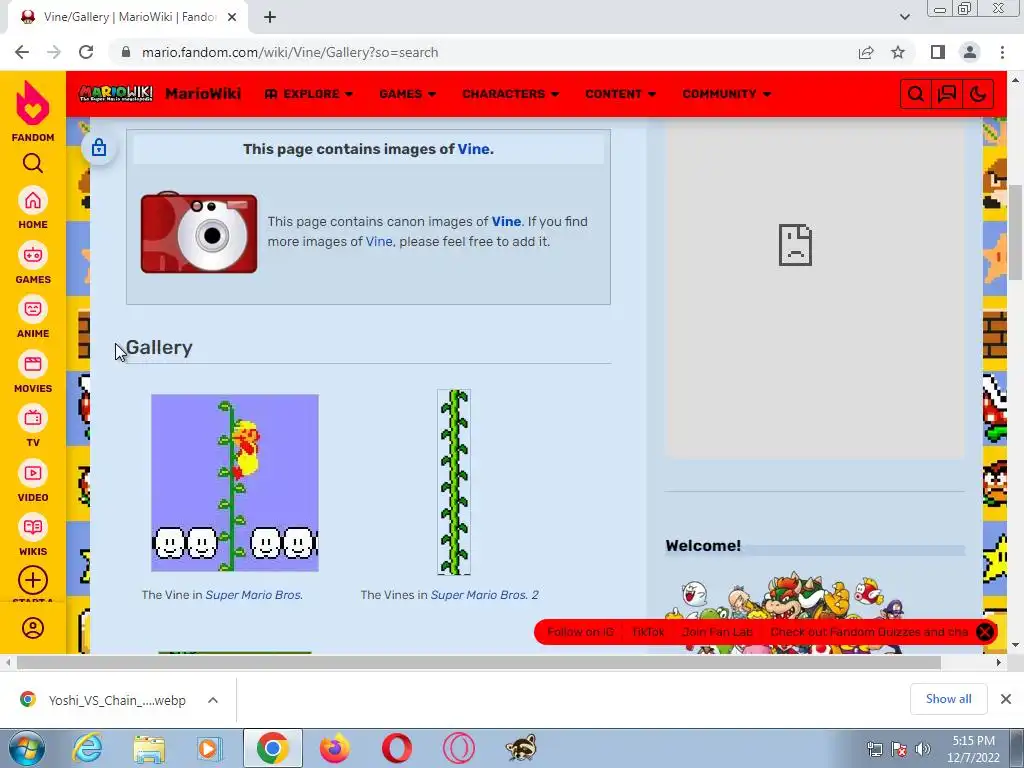
Task: Click MarioWiki title link
Action: 203,94
